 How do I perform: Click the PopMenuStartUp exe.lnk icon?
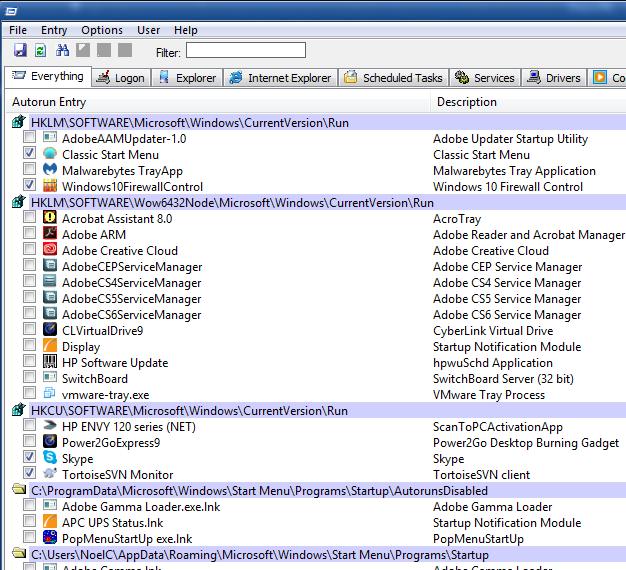coord(50,537)
